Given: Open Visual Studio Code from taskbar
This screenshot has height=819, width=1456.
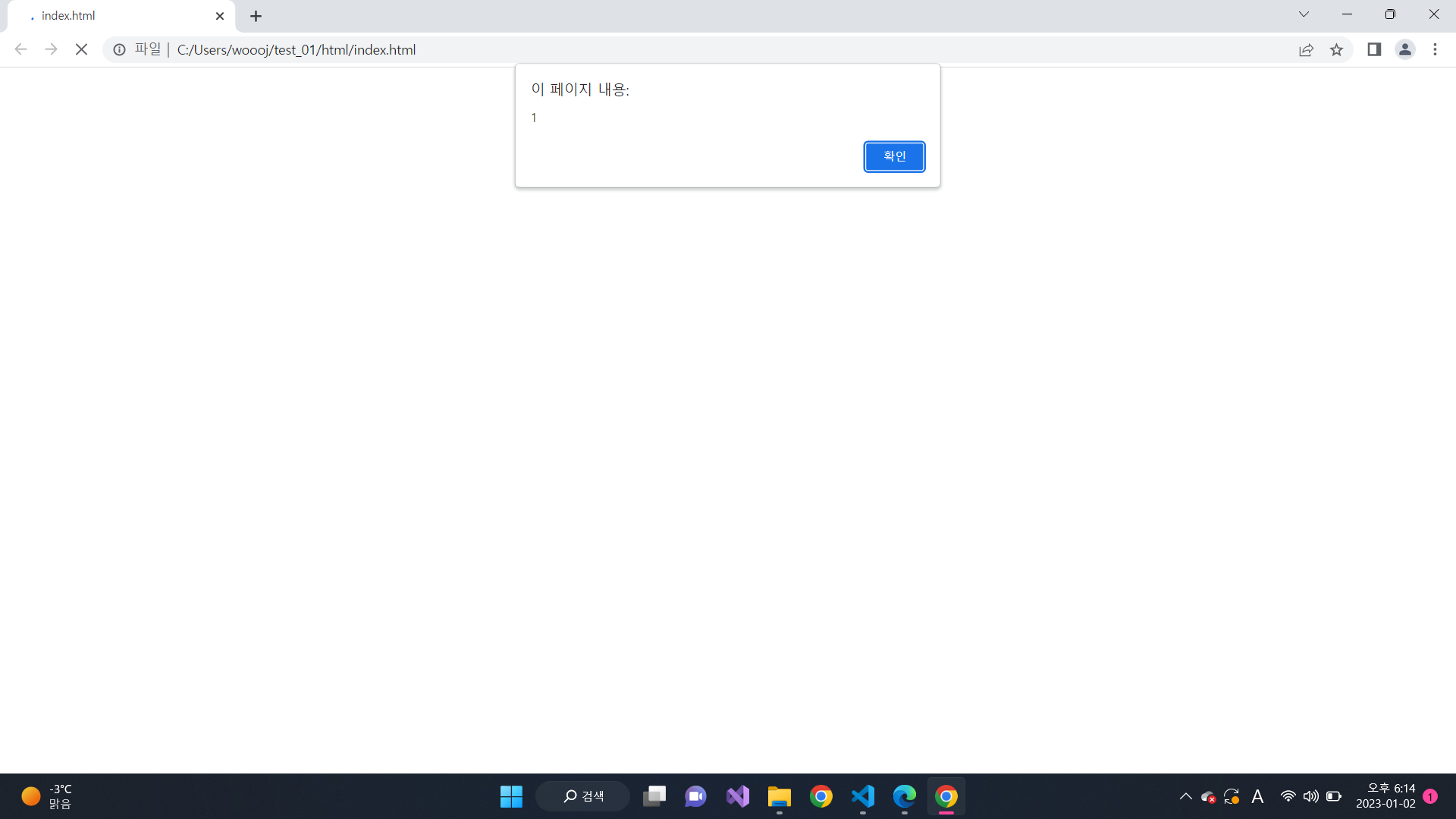Looking at the screenshot, I should tap(862, 796).
